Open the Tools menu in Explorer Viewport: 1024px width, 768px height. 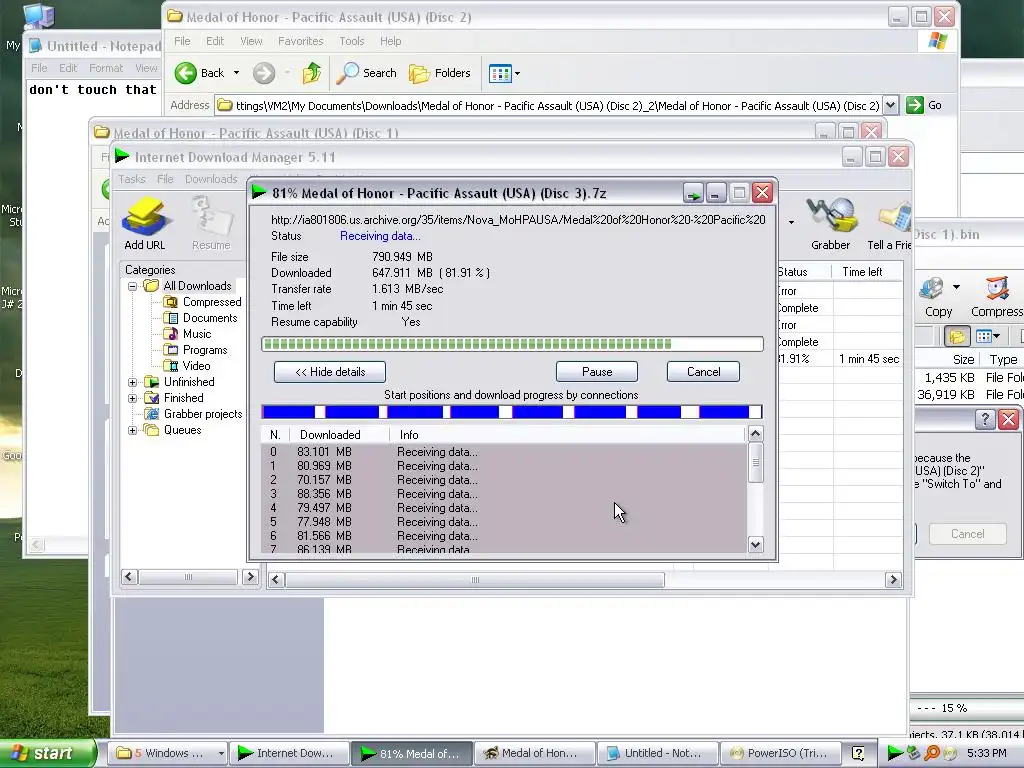pyautogui.click(x=352, y=41)
